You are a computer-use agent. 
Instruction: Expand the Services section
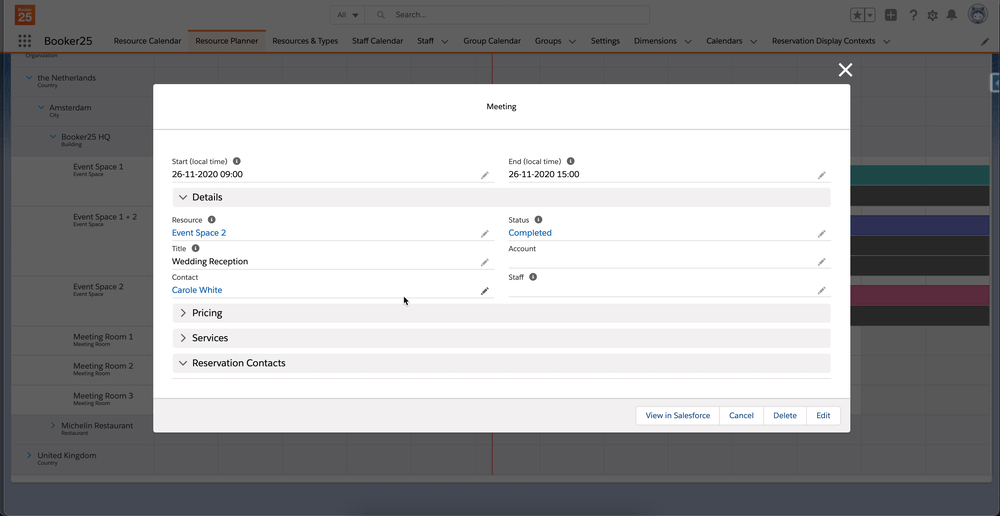tap(184, 338)
